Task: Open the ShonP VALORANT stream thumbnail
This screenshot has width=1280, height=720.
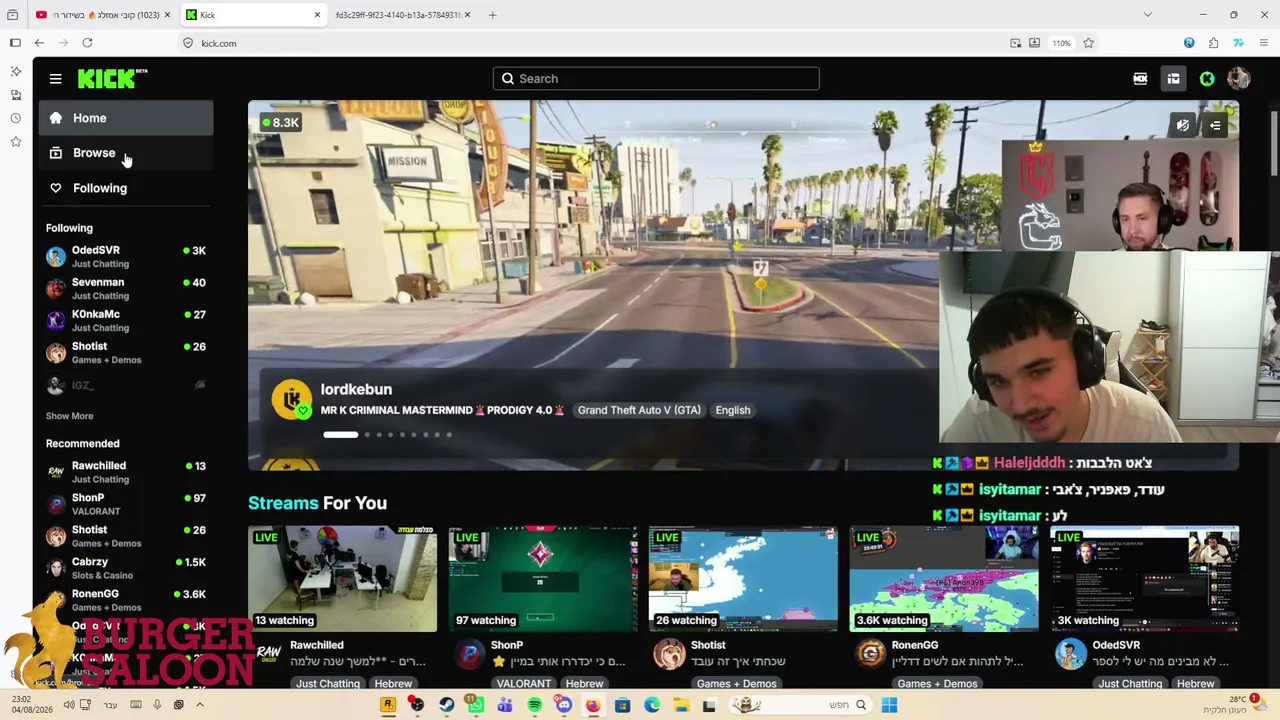Action: tap(542, 579)
